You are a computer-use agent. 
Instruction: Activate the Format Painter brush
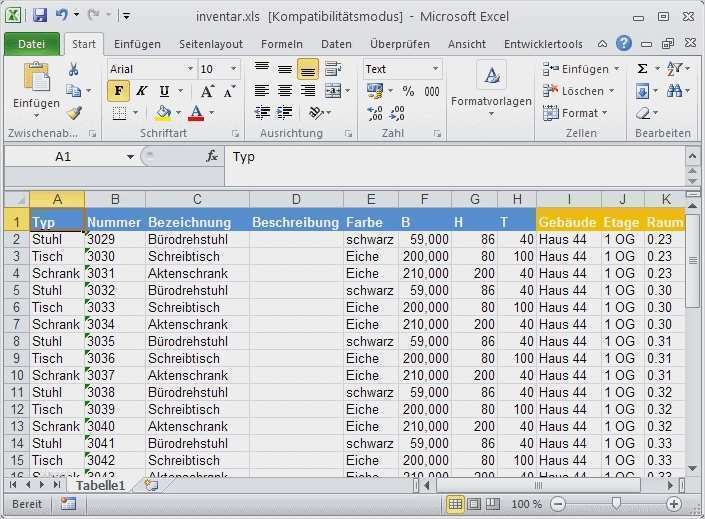74,112
